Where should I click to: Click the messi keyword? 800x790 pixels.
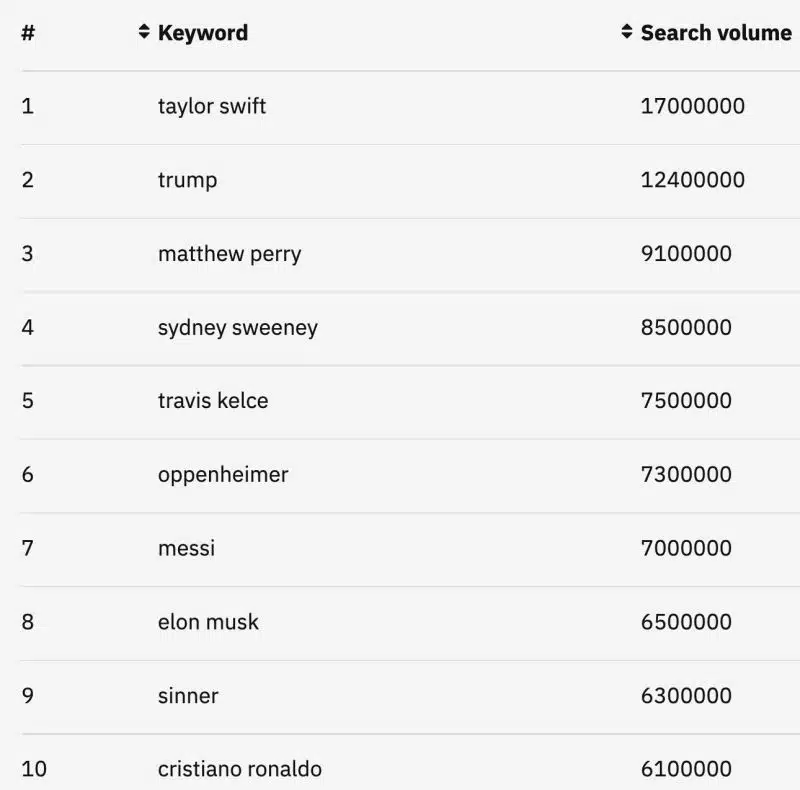(x=186, y=548)
